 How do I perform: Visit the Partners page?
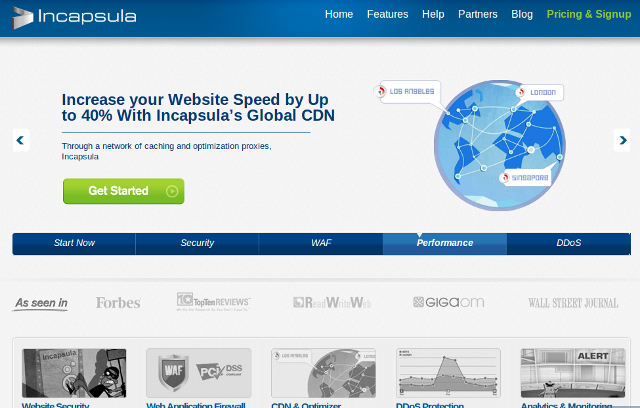(478, 15)
